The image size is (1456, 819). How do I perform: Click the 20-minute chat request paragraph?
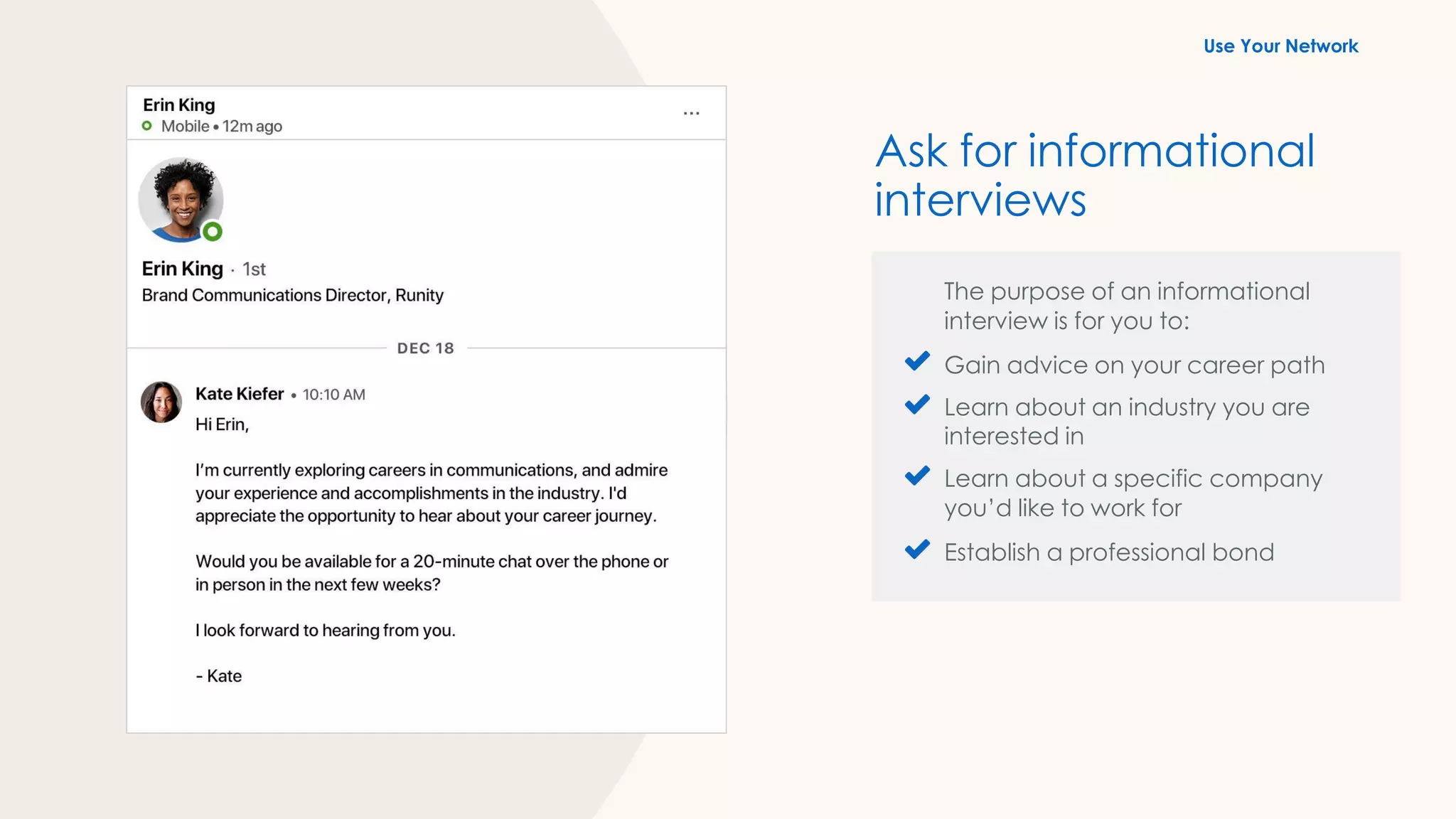pyautogui.click(x=432, y=573)
